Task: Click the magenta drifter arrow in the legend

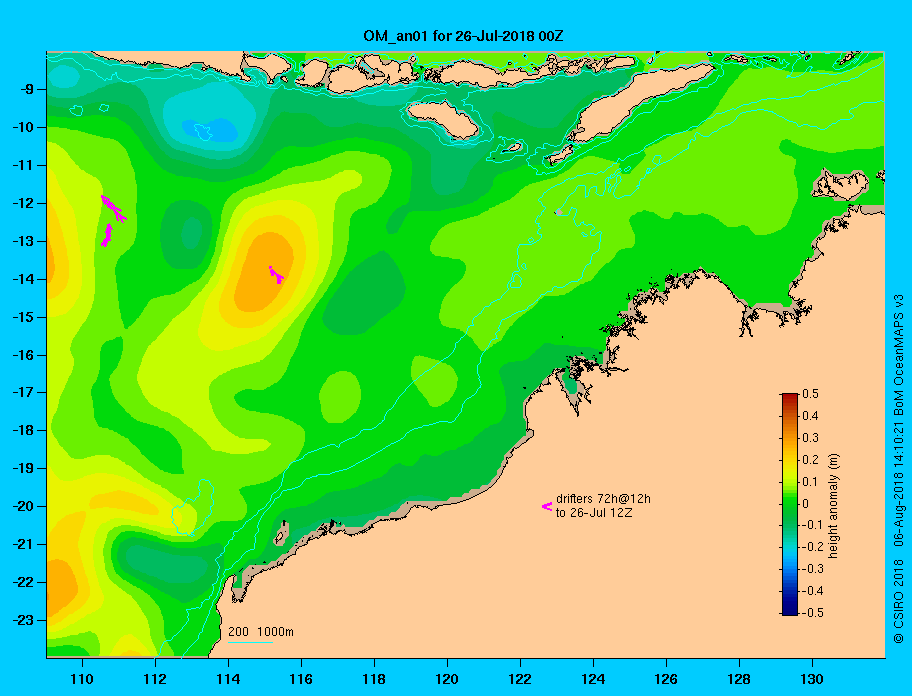Action: click(x=547, y=506)
